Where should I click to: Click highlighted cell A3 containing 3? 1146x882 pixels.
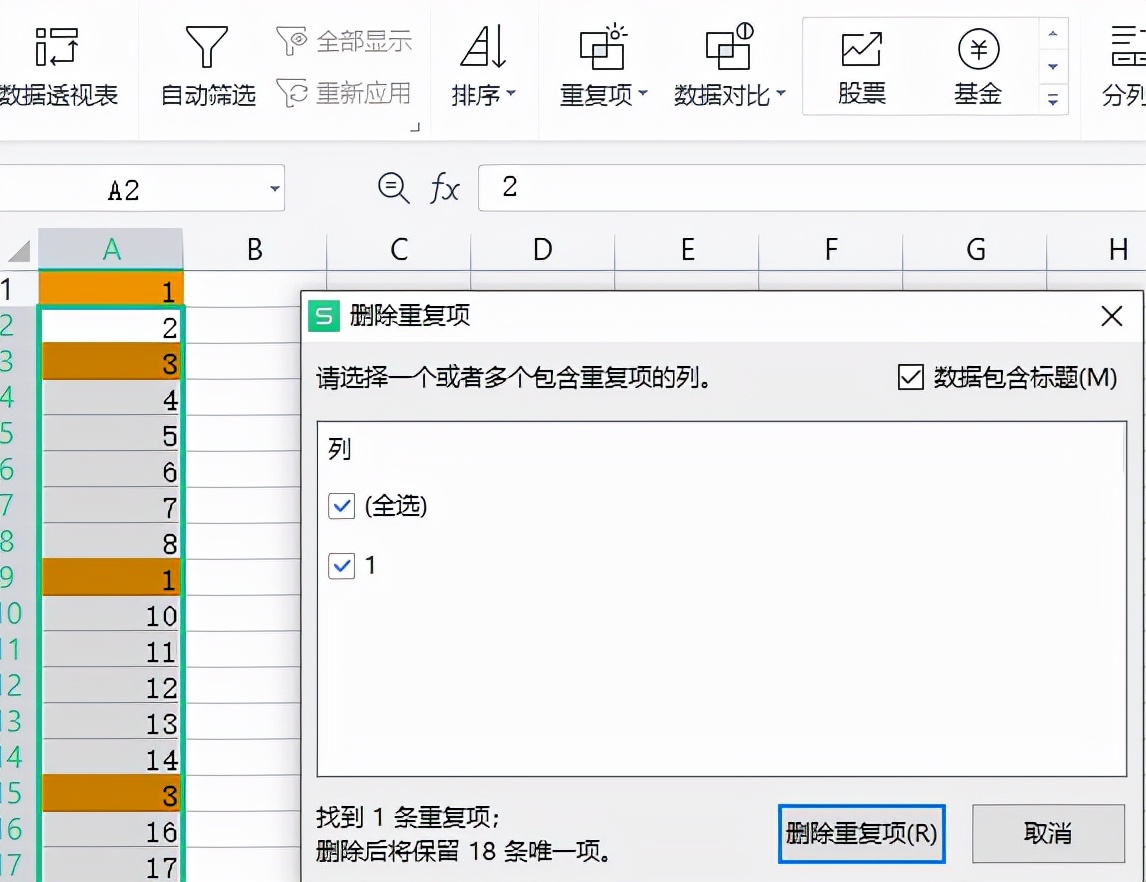click(x=110, y=362)
